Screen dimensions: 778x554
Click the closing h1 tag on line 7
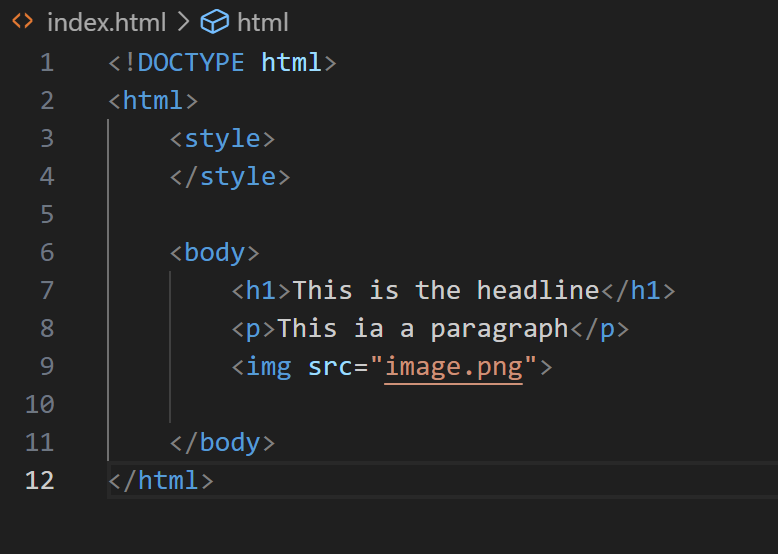[638, 291]
